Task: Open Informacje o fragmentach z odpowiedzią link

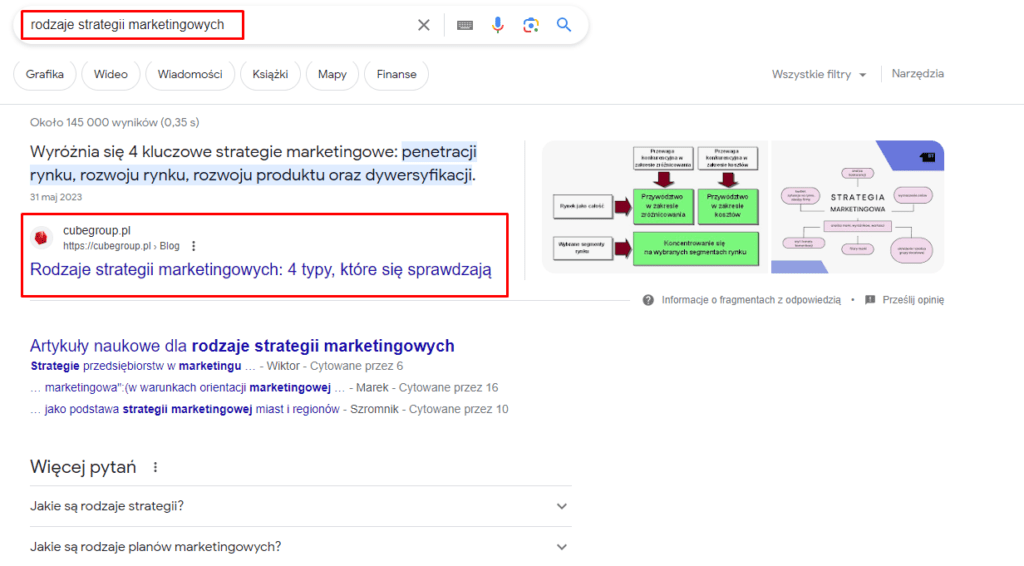Action: (x=751, y=300)
